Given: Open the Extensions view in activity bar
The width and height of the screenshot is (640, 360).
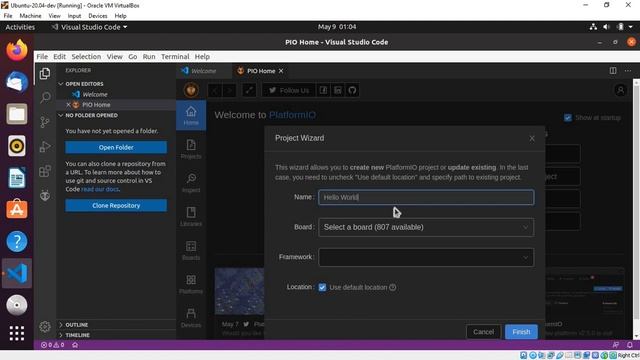Looking at the screenshot, I should point(45,171).
